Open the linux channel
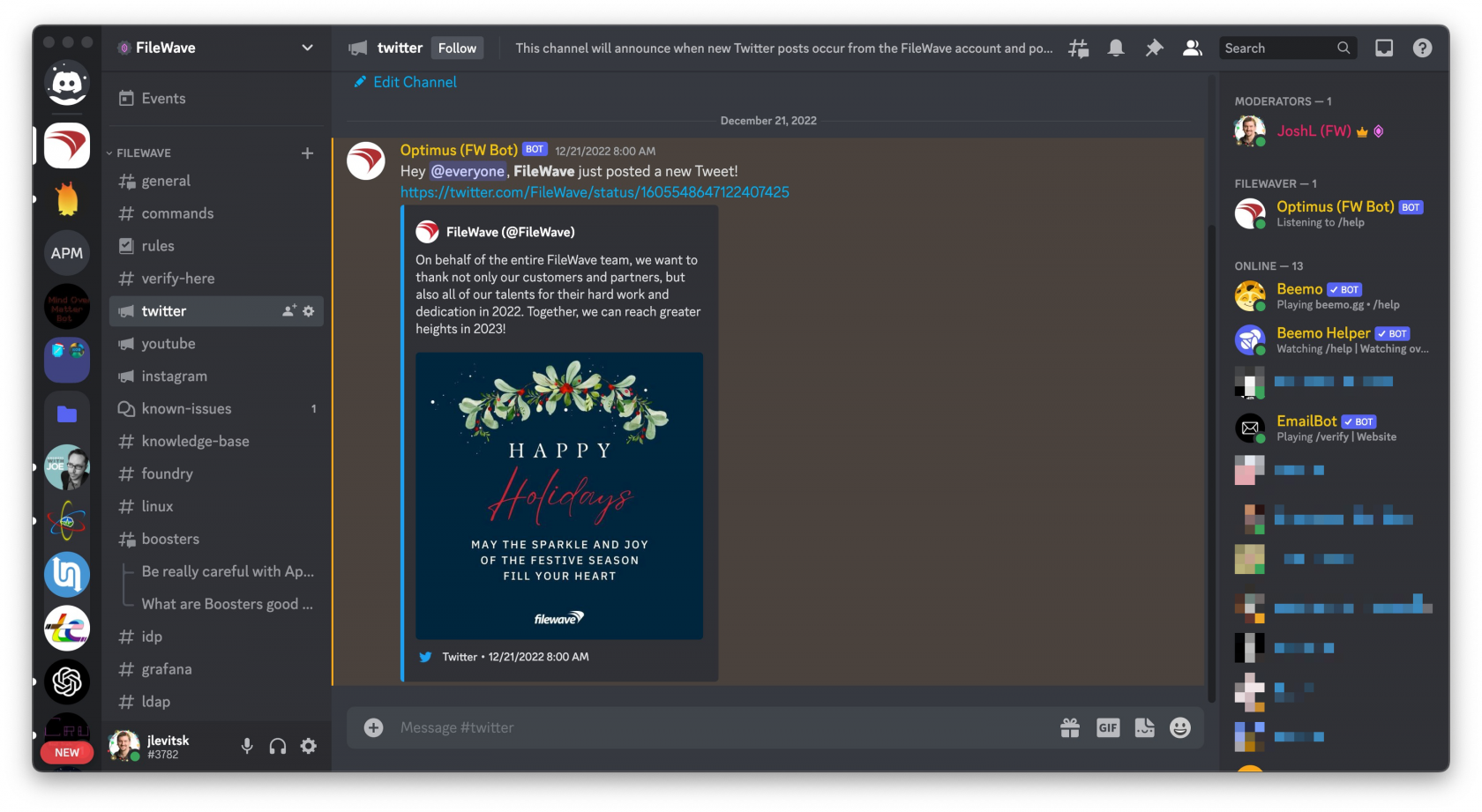 click(x=216, y=507)
